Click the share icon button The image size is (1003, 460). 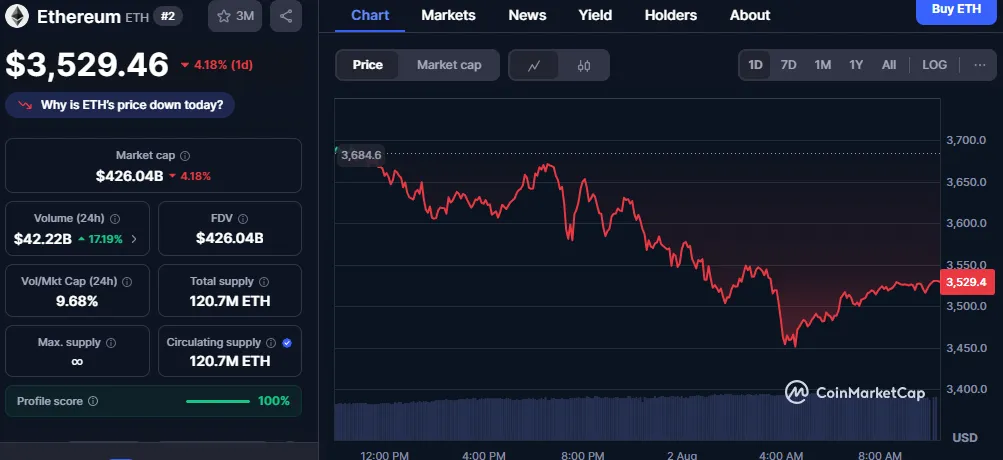point(286,16)
